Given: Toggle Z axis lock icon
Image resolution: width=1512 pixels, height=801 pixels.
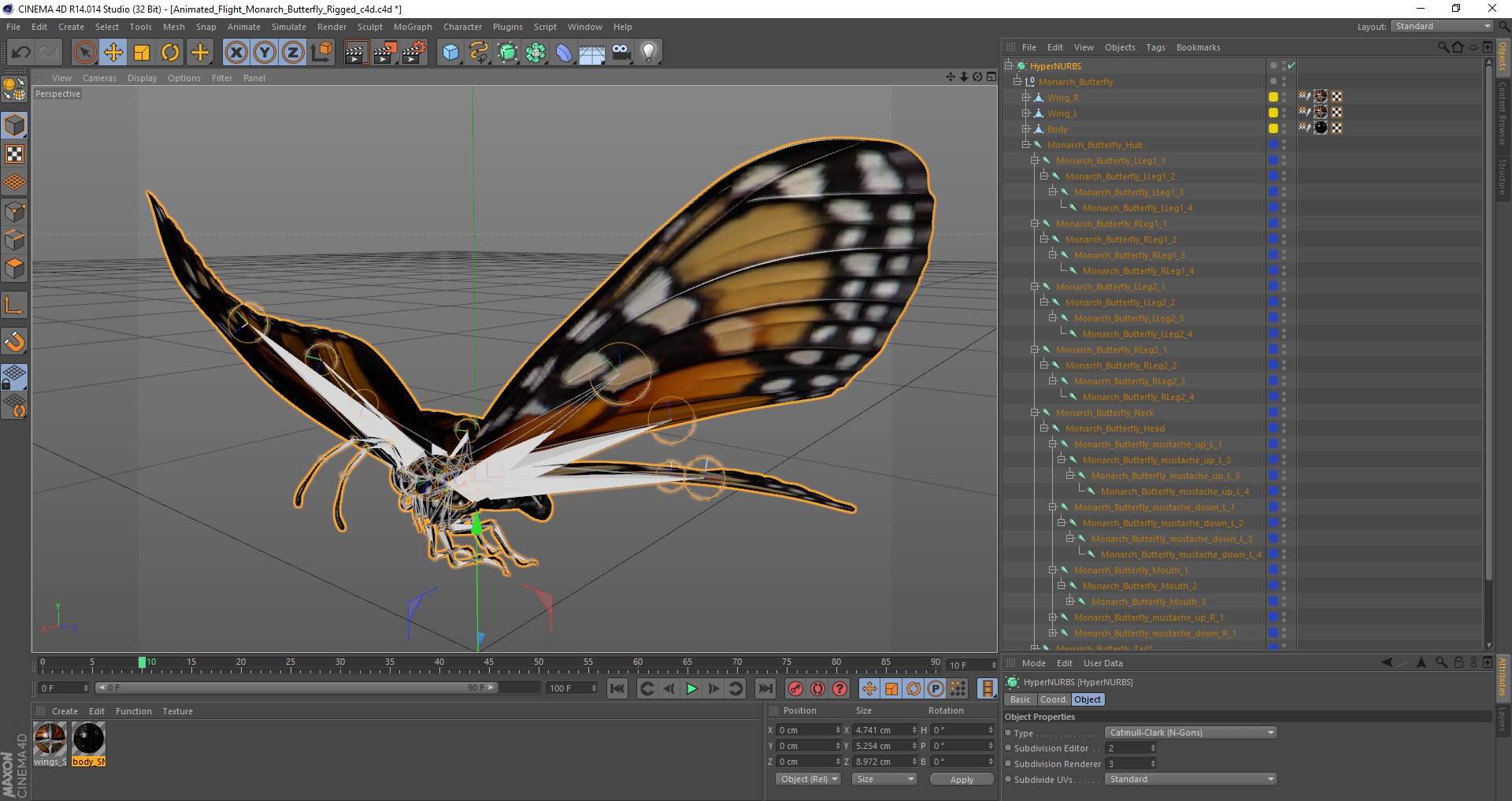Looking at the screenshot, I should pyautogui.click(x=293, y=53).
